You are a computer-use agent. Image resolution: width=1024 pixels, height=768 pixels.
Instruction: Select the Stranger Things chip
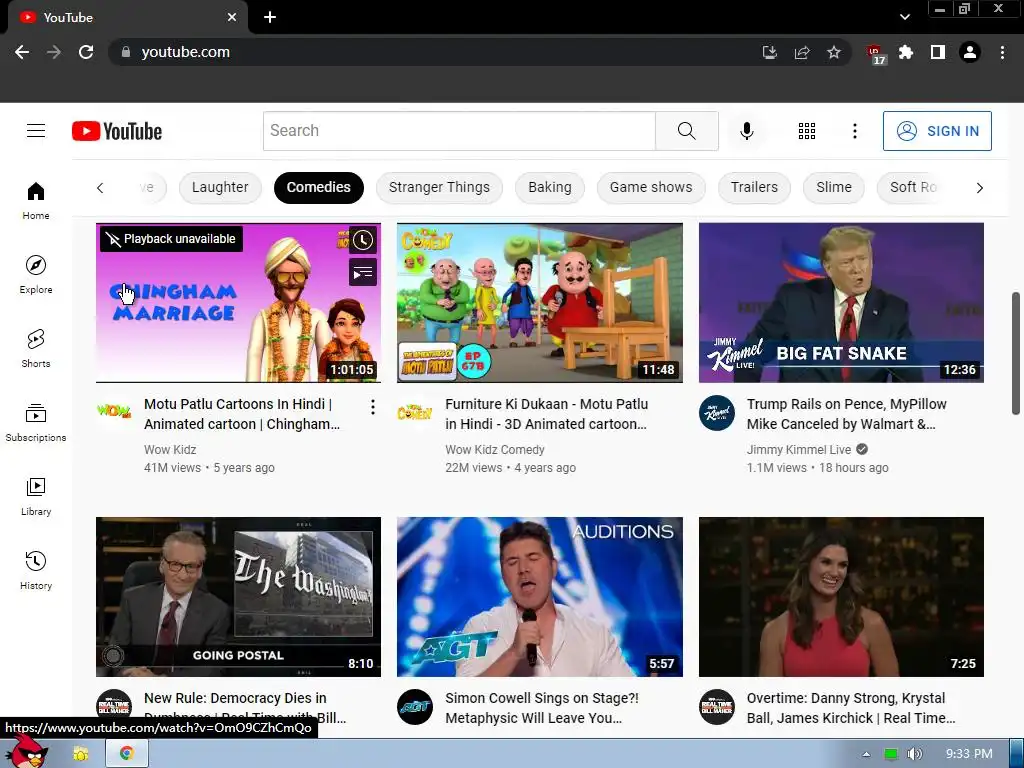click(439, 187)
